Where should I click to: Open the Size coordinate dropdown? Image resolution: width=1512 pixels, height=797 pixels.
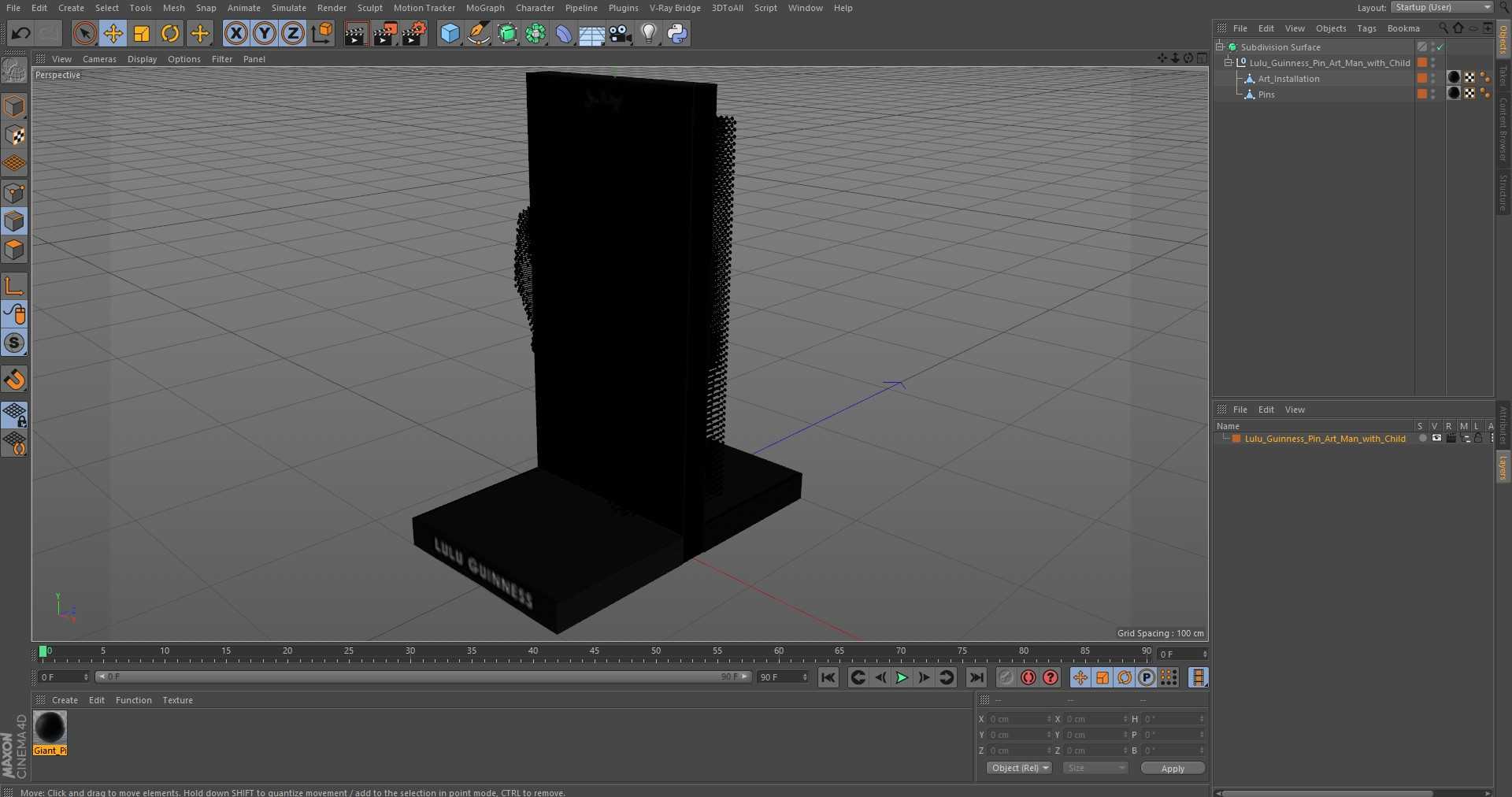tap(1095, 768)
